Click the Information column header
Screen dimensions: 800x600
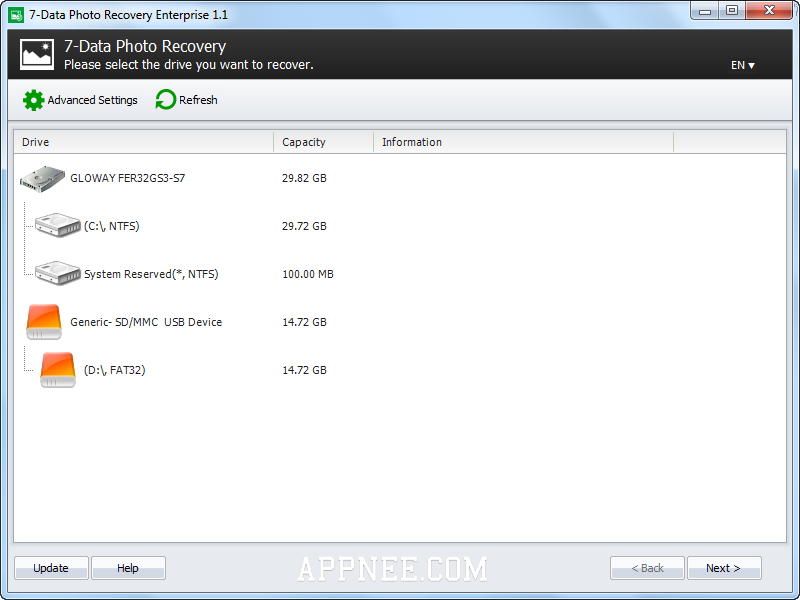click(523, 142)
